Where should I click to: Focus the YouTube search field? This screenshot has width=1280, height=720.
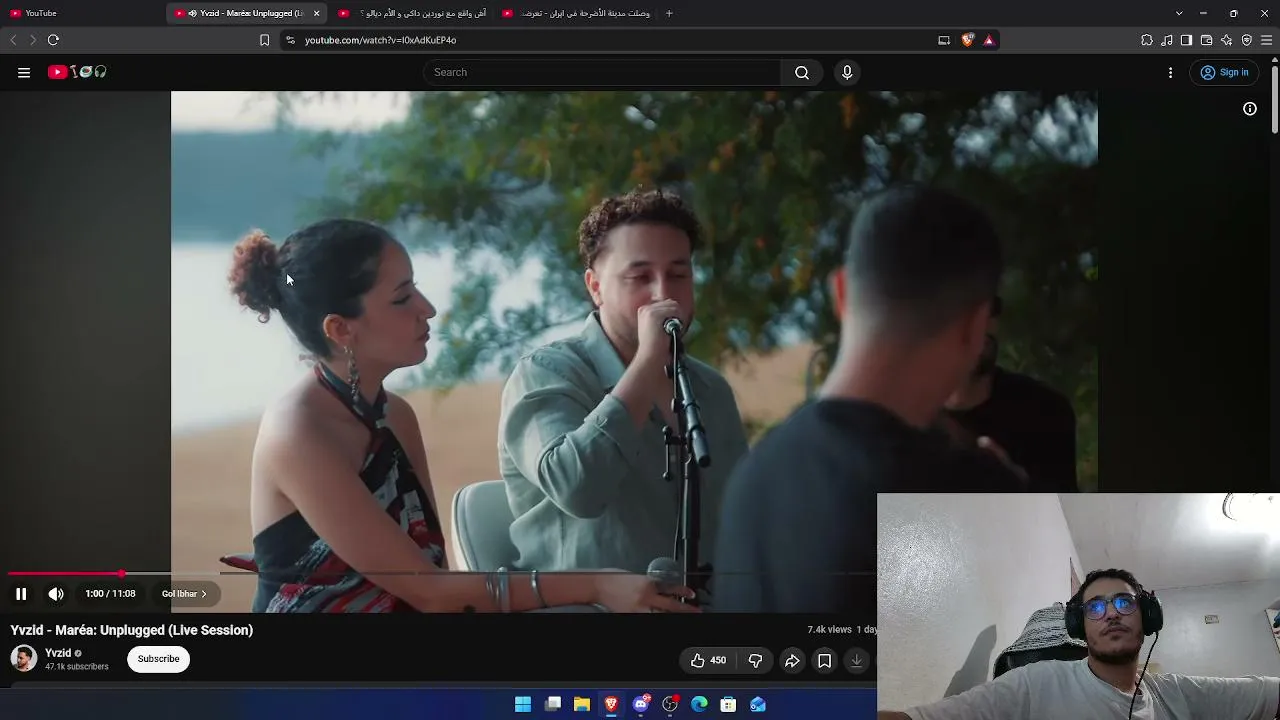[x=603, y=72]
